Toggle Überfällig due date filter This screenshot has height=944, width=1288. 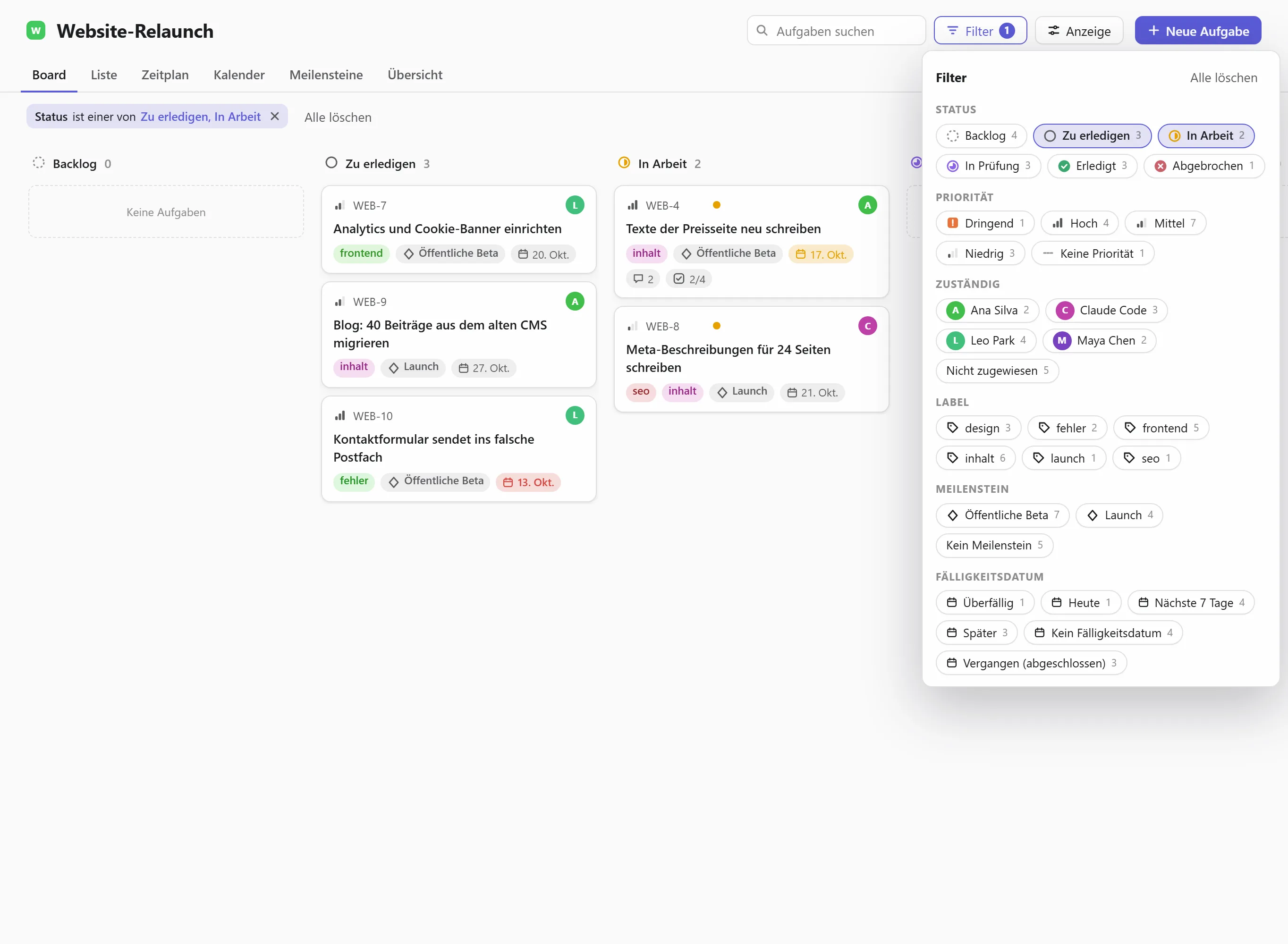pyautogui.click(x=985, y=603)
